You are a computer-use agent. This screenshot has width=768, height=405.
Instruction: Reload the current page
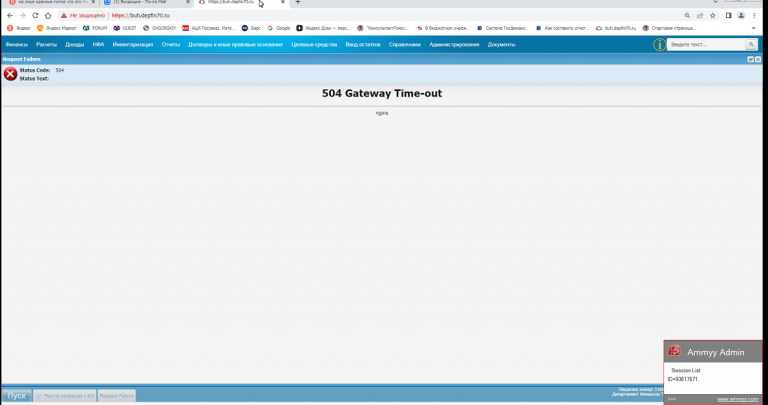(x=35, y=16)
